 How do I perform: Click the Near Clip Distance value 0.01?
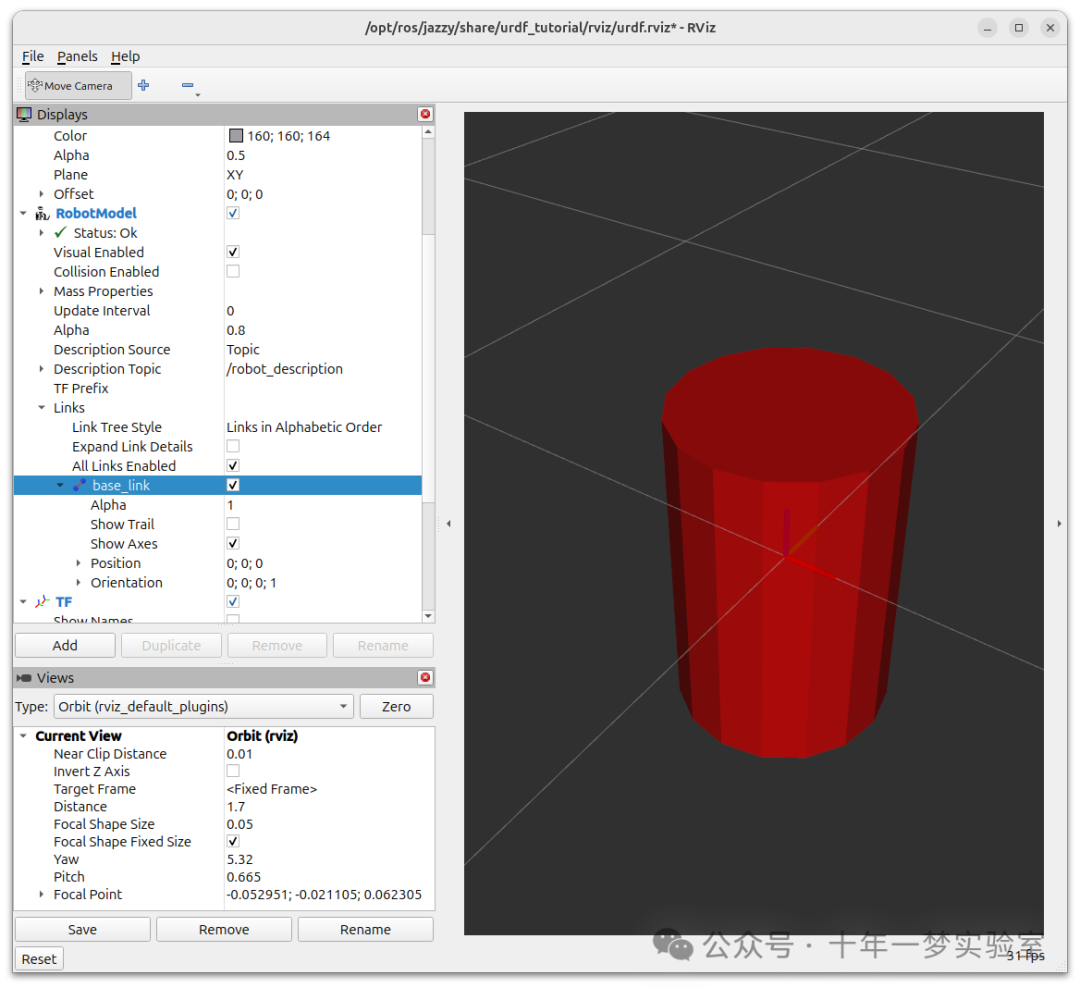(x=240, y=754)
